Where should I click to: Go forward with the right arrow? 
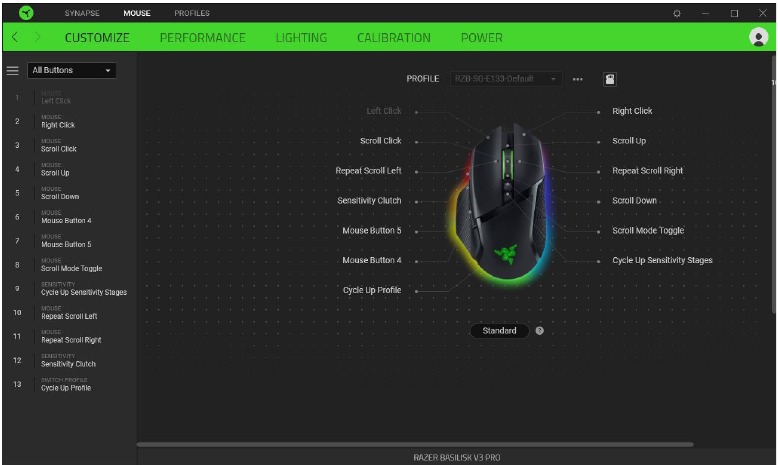click(x=37, y=37)
